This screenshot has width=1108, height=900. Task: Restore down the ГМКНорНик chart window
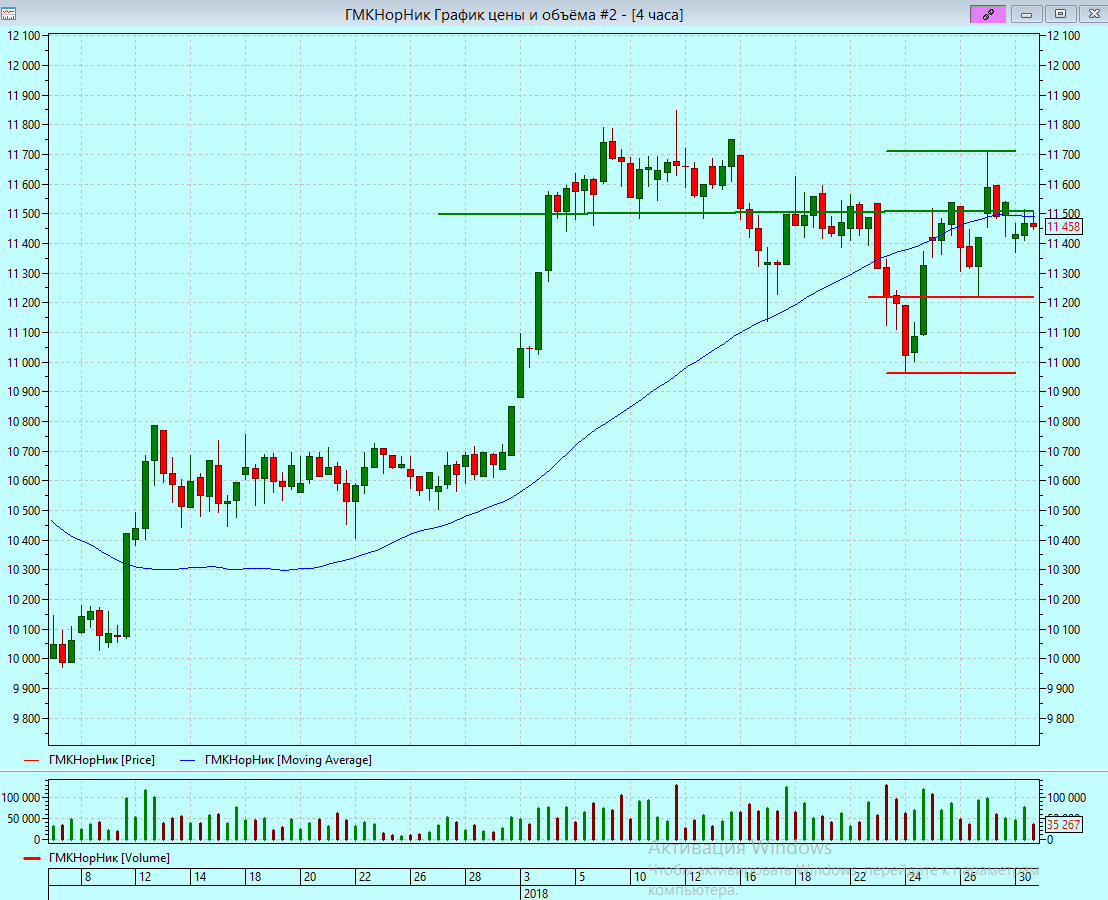(x=1061, y=14)
